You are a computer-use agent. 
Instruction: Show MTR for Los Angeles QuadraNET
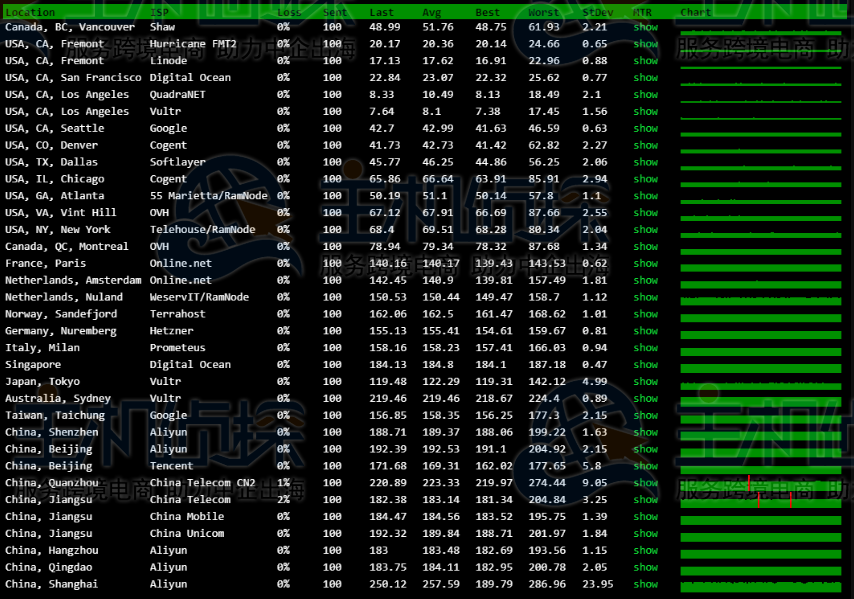[x=645, y=95]
